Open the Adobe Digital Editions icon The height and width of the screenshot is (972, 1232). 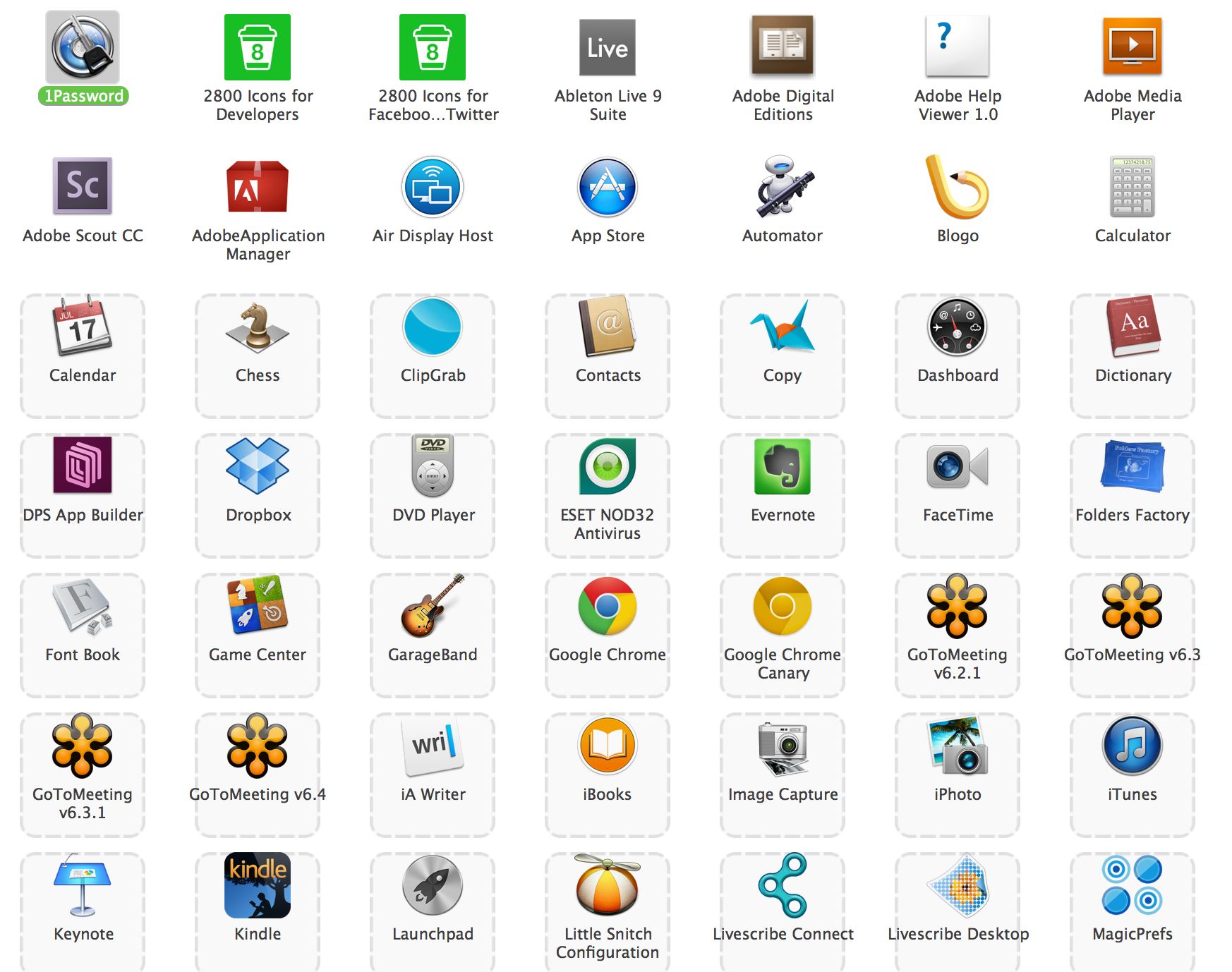[783, 46]
